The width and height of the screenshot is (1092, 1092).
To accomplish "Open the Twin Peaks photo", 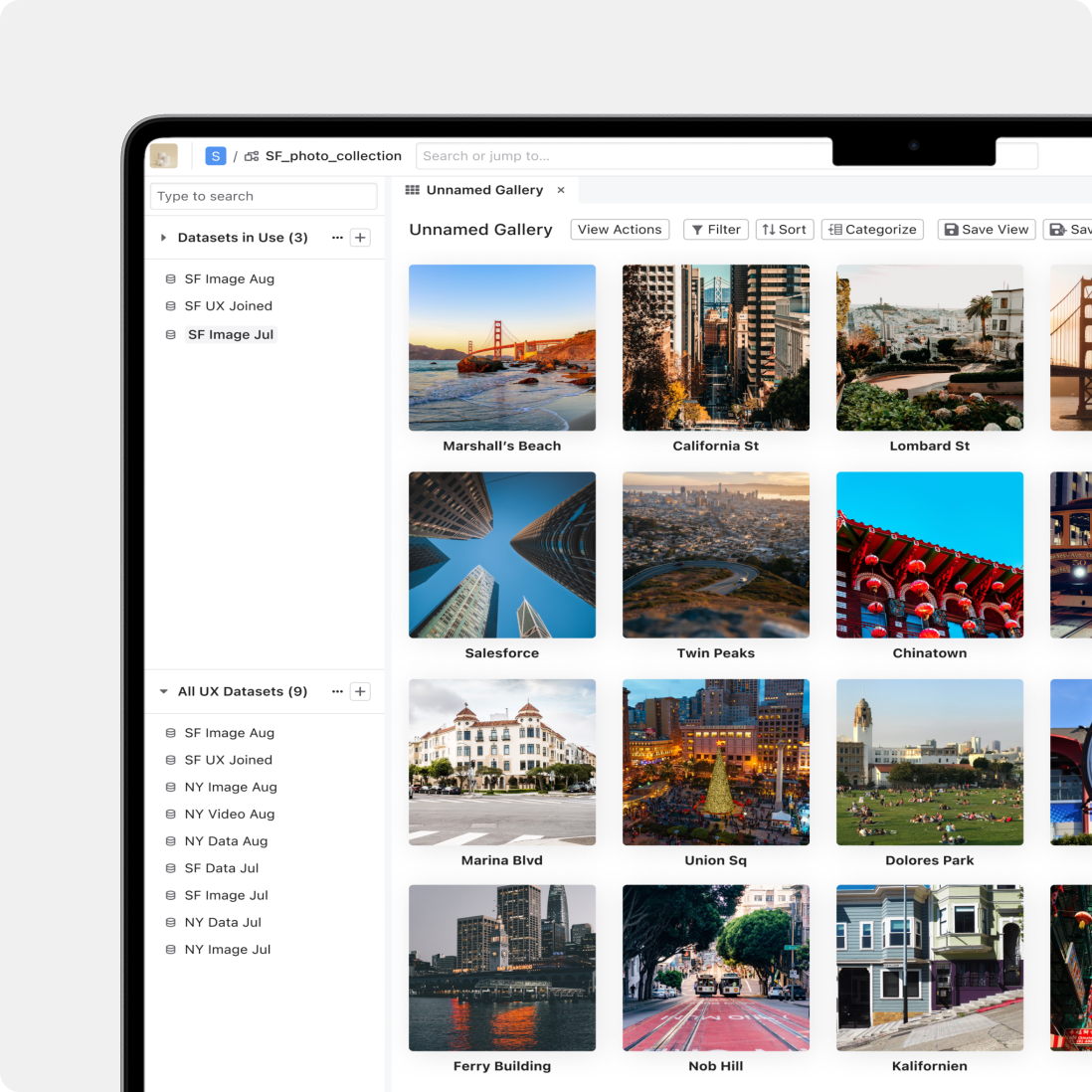I will click(x=716, y=555).
